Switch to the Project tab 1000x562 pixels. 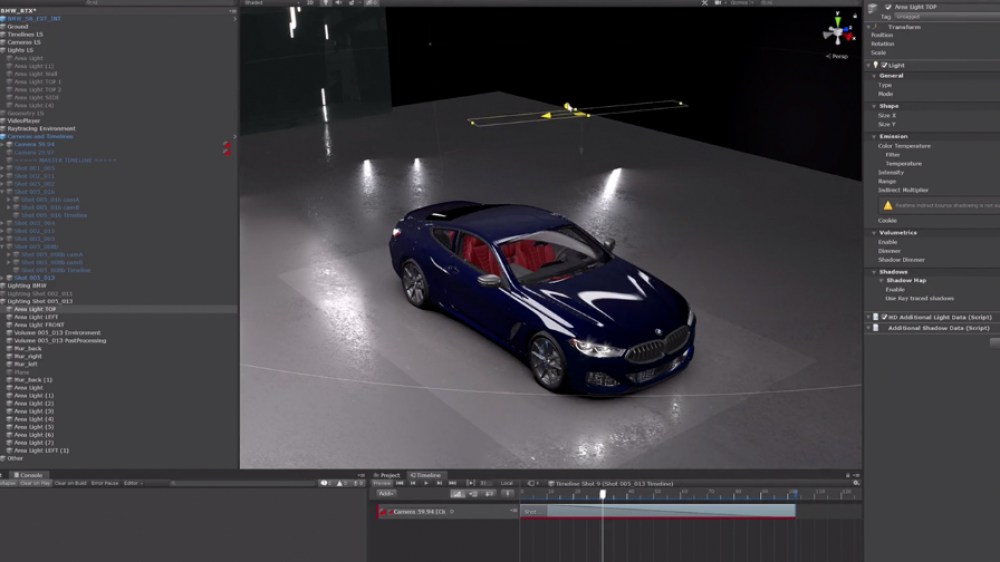(387, 475)
